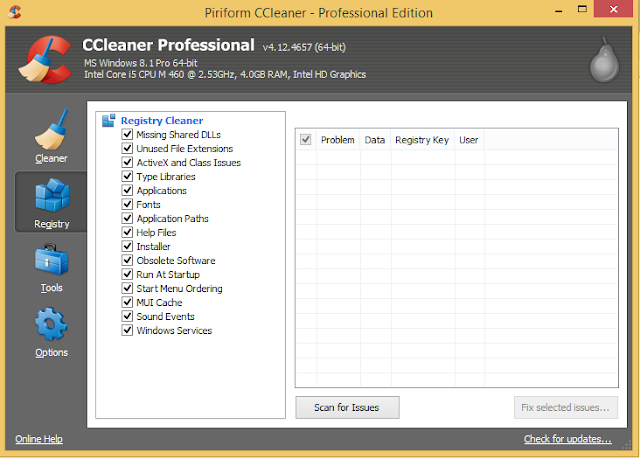This screenshot has height=459, width=640.
Task: Uncheck Installer option
Action: (x=127, y=246)
